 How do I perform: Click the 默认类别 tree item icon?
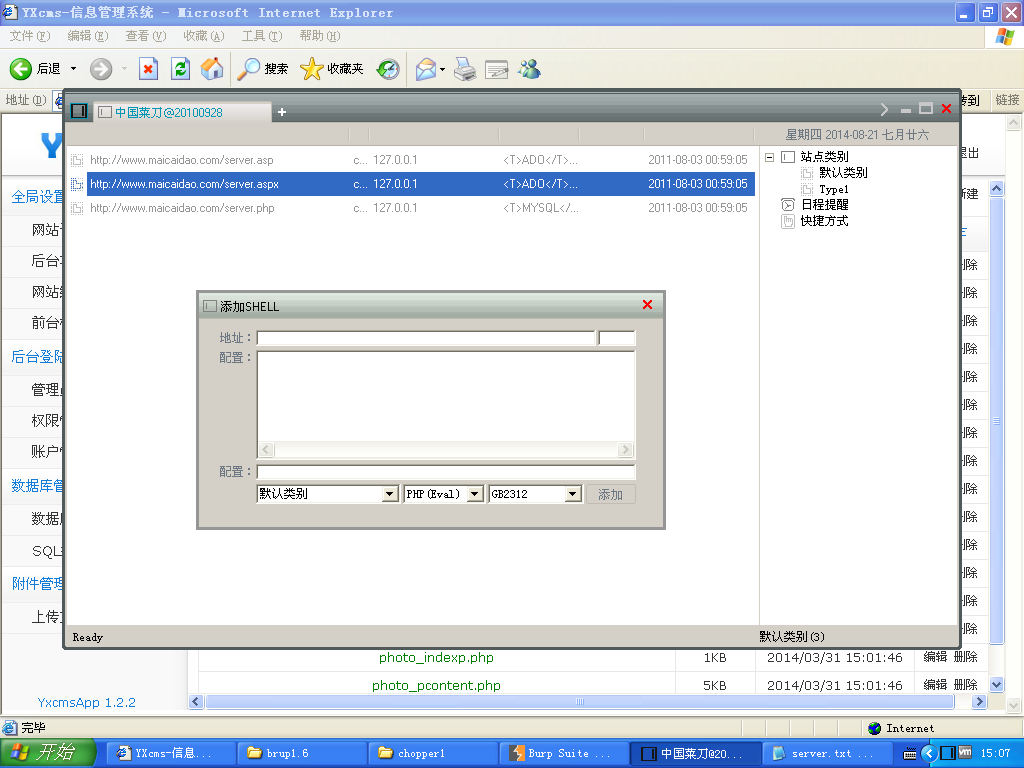pyautogui.click(x=807, y=173)
